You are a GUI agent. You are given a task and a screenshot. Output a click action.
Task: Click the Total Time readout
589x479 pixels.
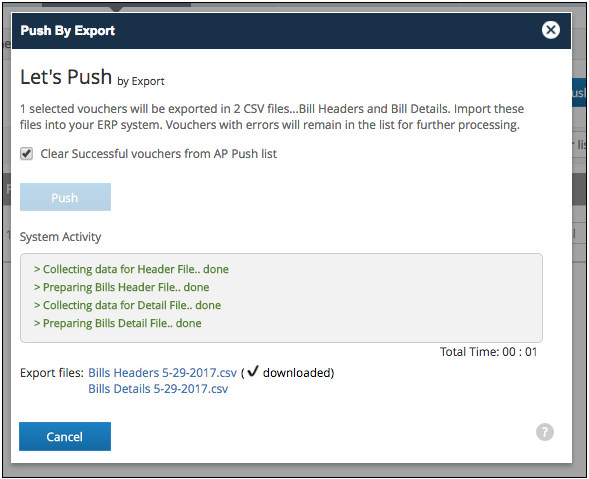(489, 352)
